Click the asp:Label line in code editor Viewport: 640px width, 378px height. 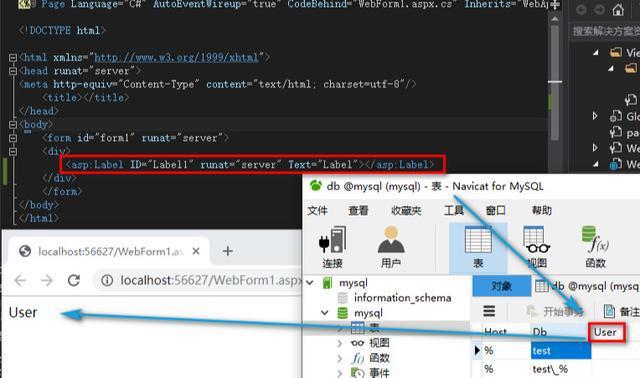[249, 165]
